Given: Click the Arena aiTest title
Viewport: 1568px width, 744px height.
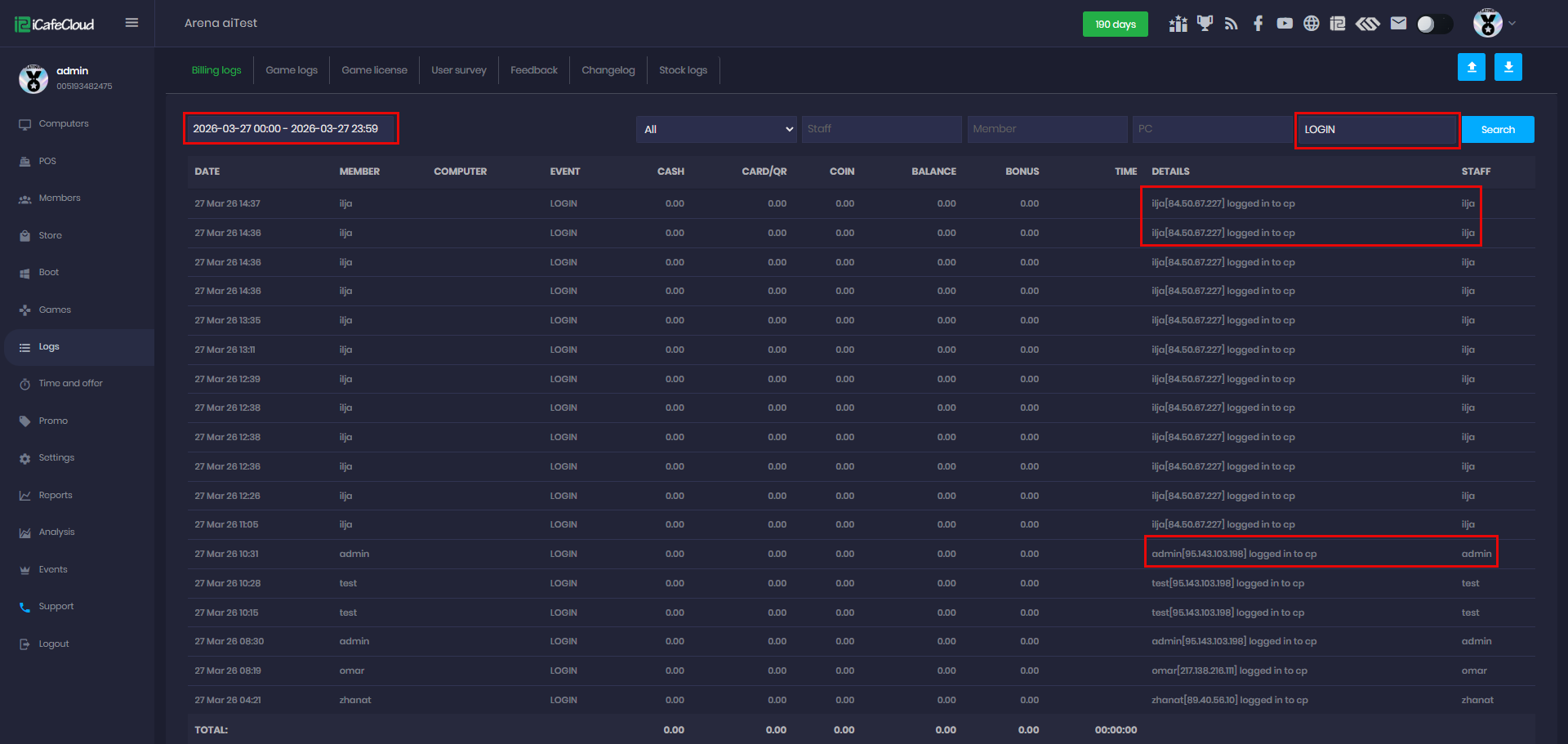Looking at the screenshot, I should 220,23.
